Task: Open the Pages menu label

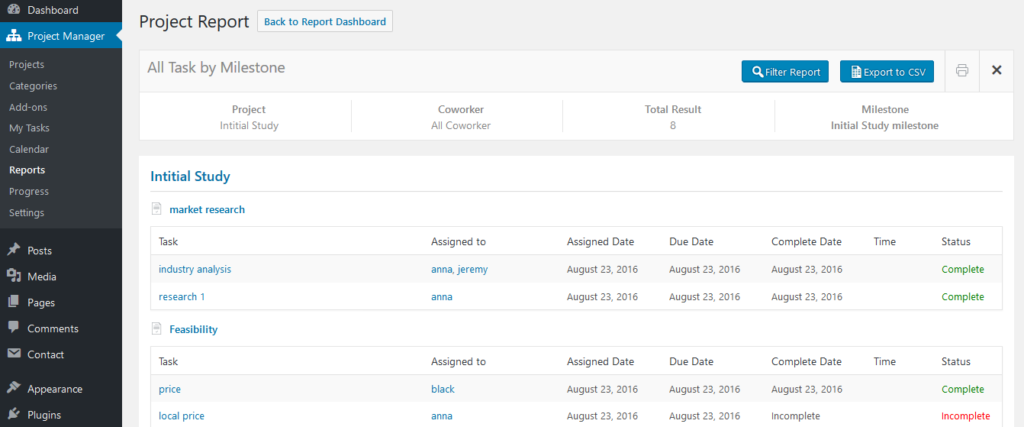Action: [41, 303]
